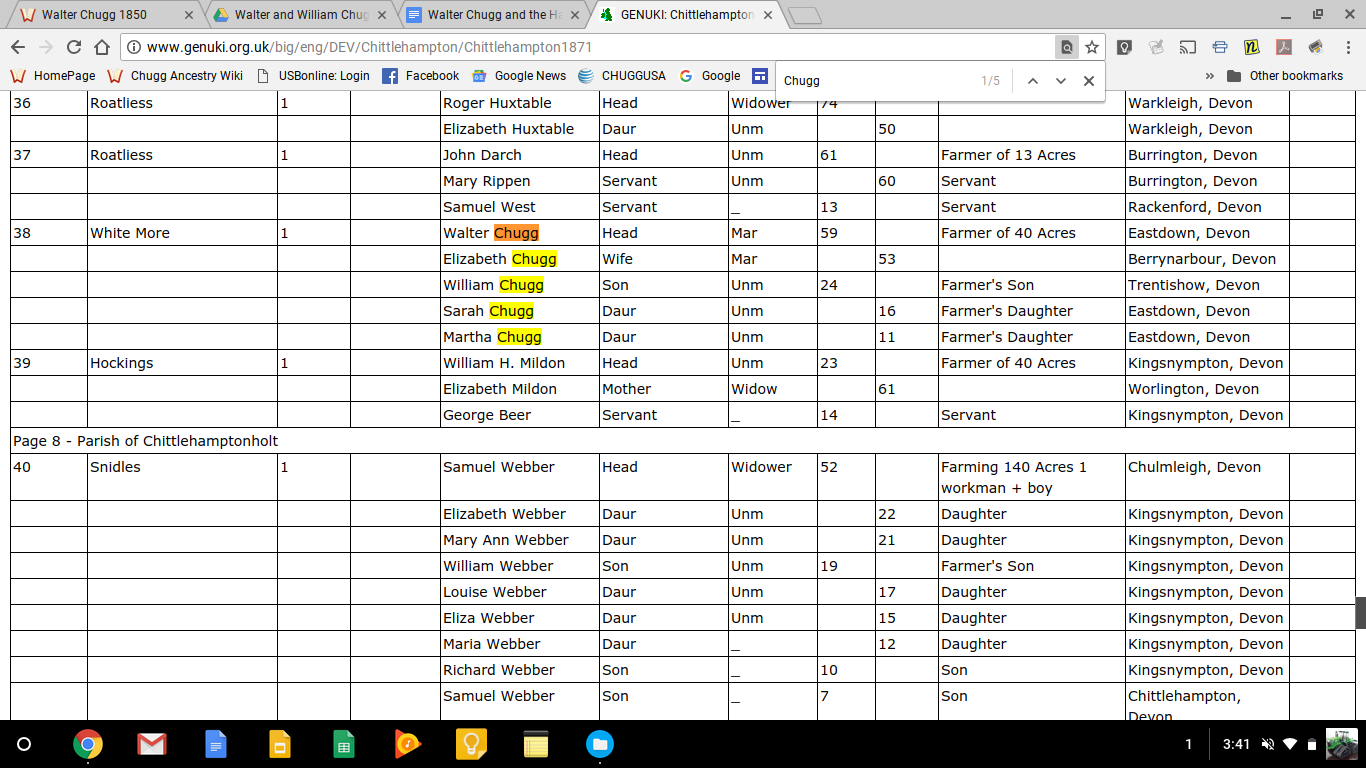Image resolution: width=1366 pixels, height=768 pixels.
Task: Open the yellow 'n' notes extension
Action: (1251, 47)
